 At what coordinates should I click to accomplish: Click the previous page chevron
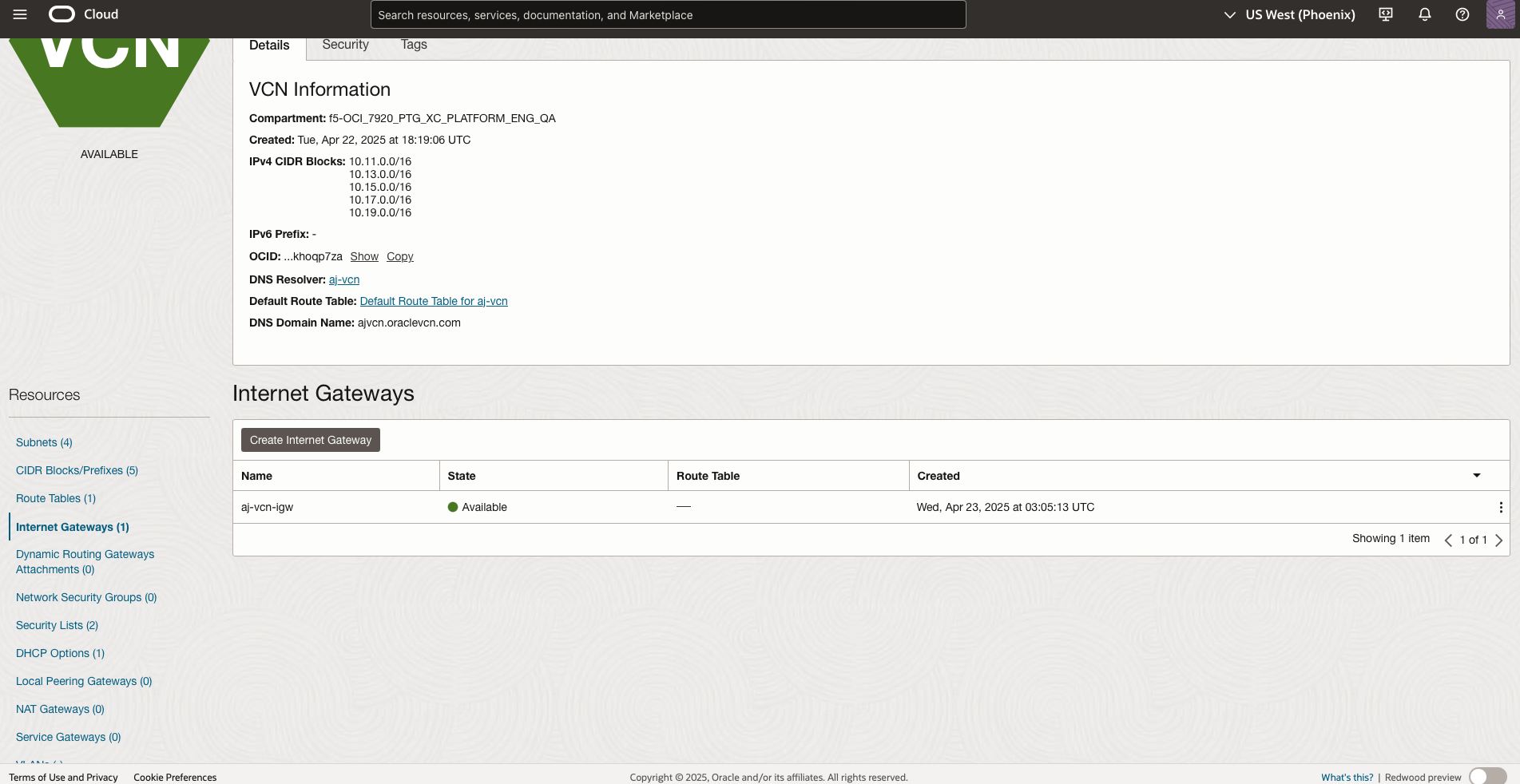[1448, 540]
